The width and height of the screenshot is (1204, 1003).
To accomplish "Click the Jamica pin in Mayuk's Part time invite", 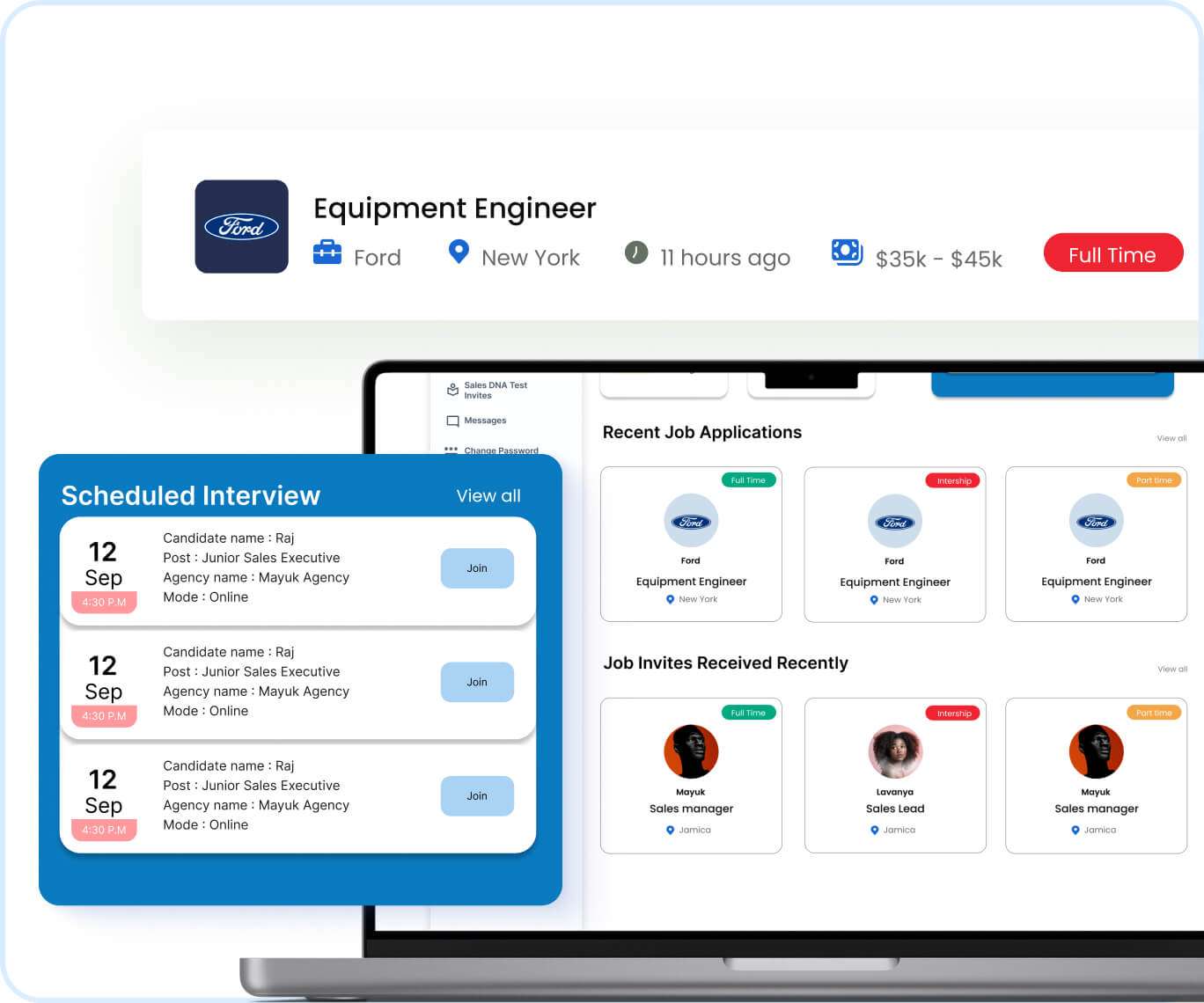I will [x=1076, y=831].
